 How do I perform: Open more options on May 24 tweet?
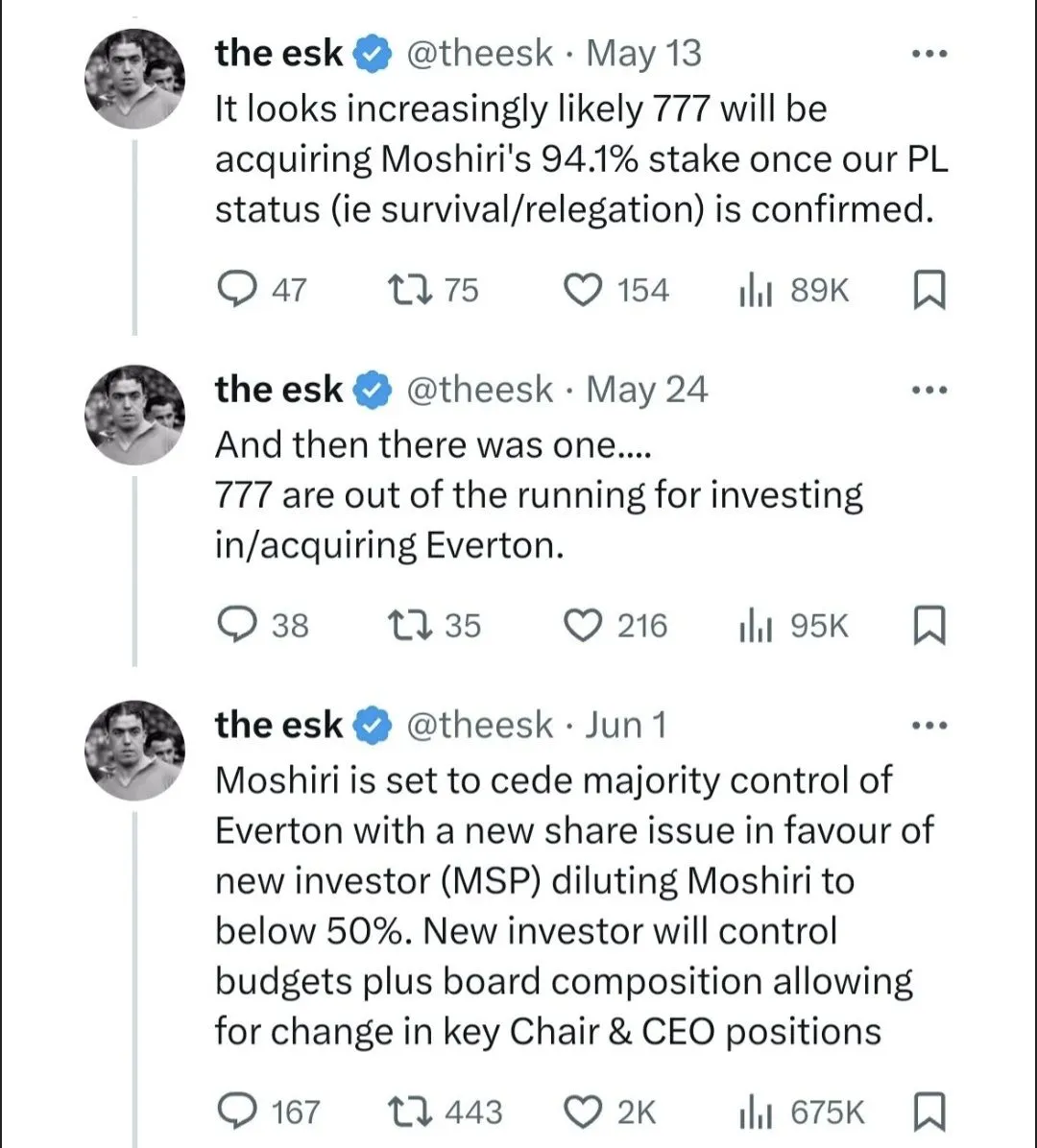[x=928, y=391]
